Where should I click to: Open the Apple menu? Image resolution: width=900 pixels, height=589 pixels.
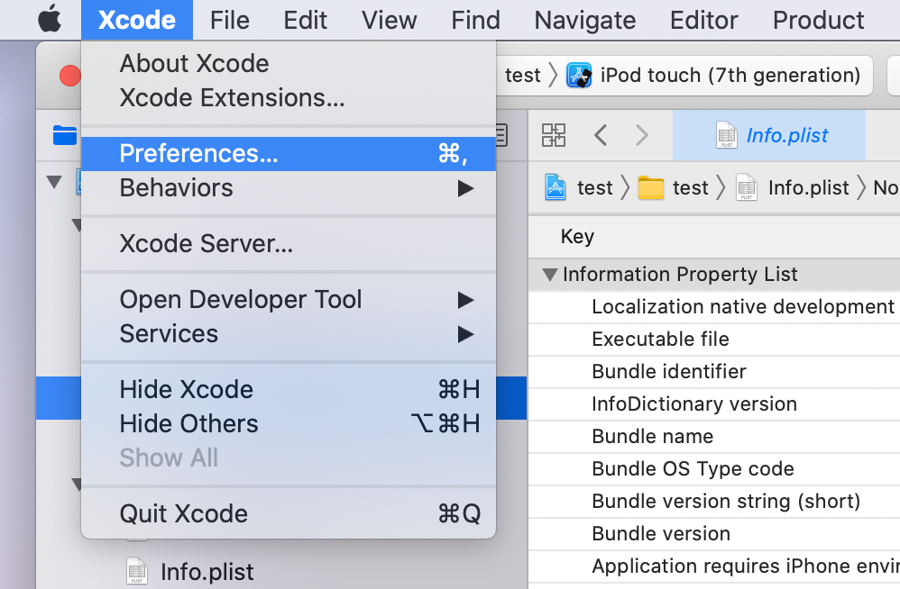tap(49, 19)
